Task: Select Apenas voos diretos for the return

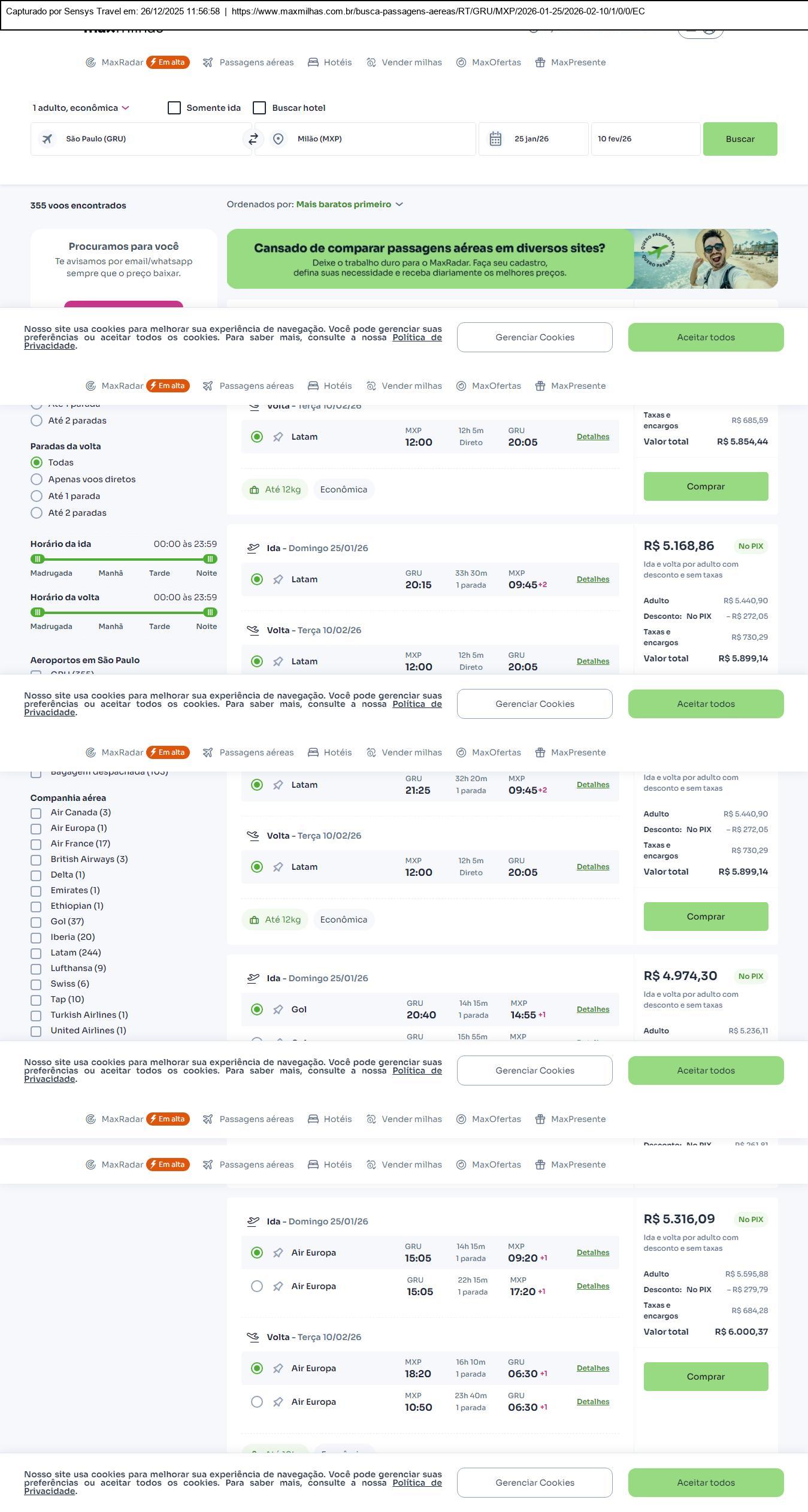Action: tap(37, 479)
